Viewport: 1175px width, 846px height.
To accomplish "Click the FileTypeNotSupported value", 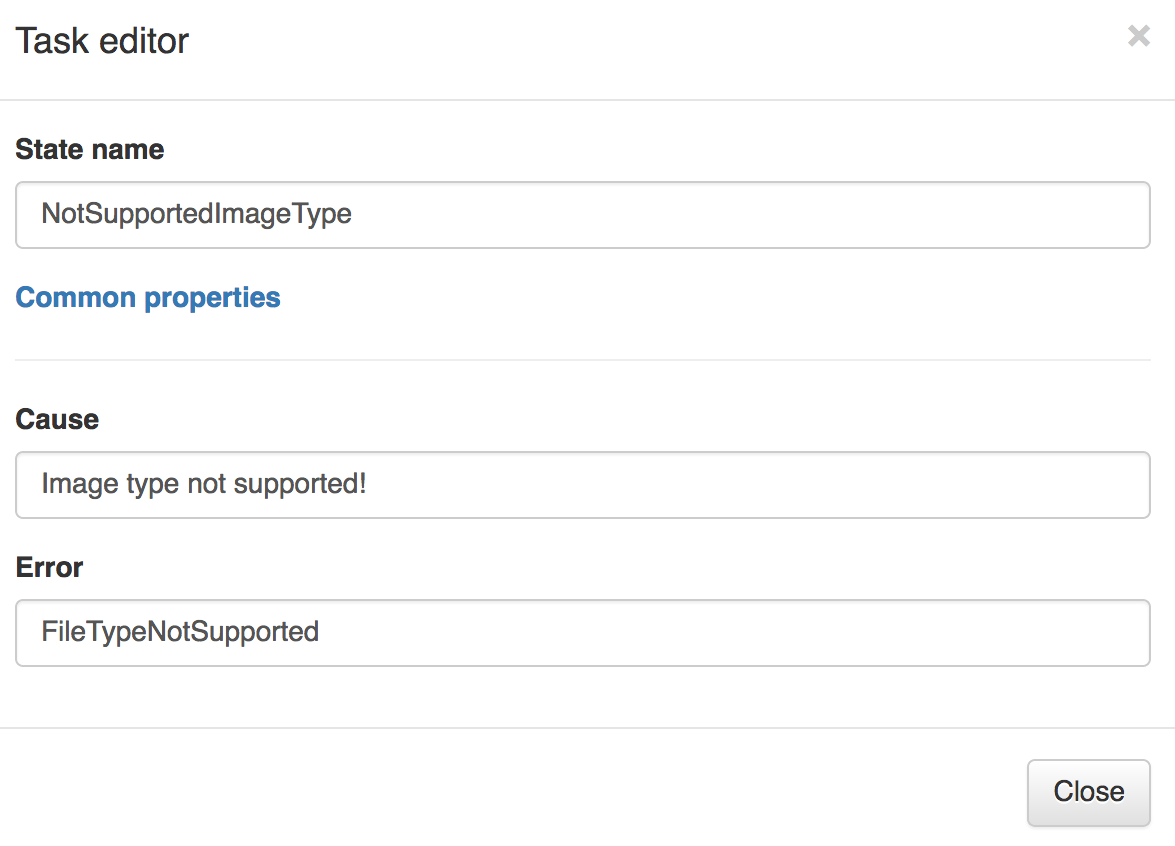I will pyautogui.click(x=180, y=632).
